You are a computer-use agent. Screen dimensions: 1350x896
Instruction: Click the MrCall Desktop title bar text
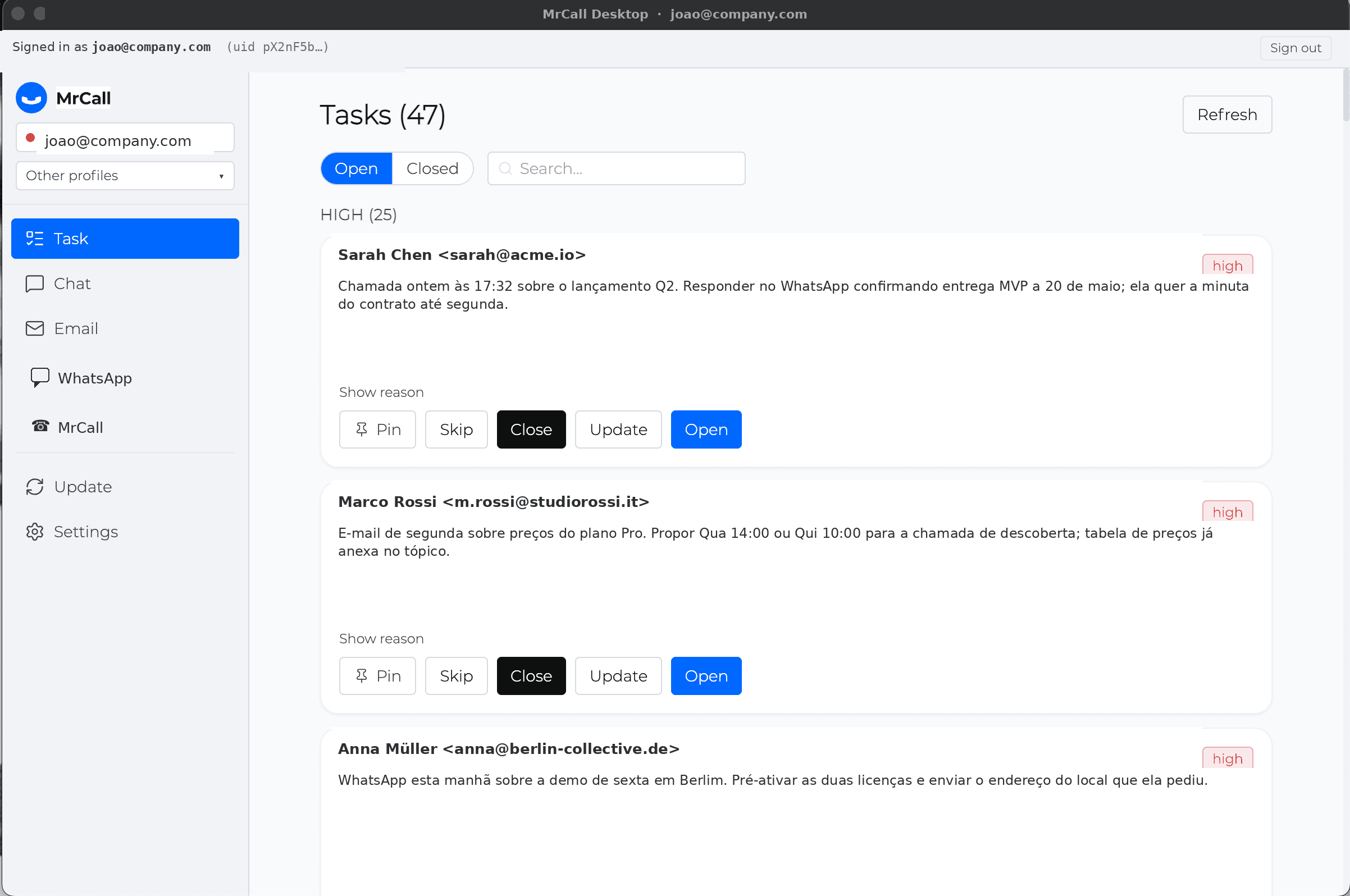click(674, 14)
